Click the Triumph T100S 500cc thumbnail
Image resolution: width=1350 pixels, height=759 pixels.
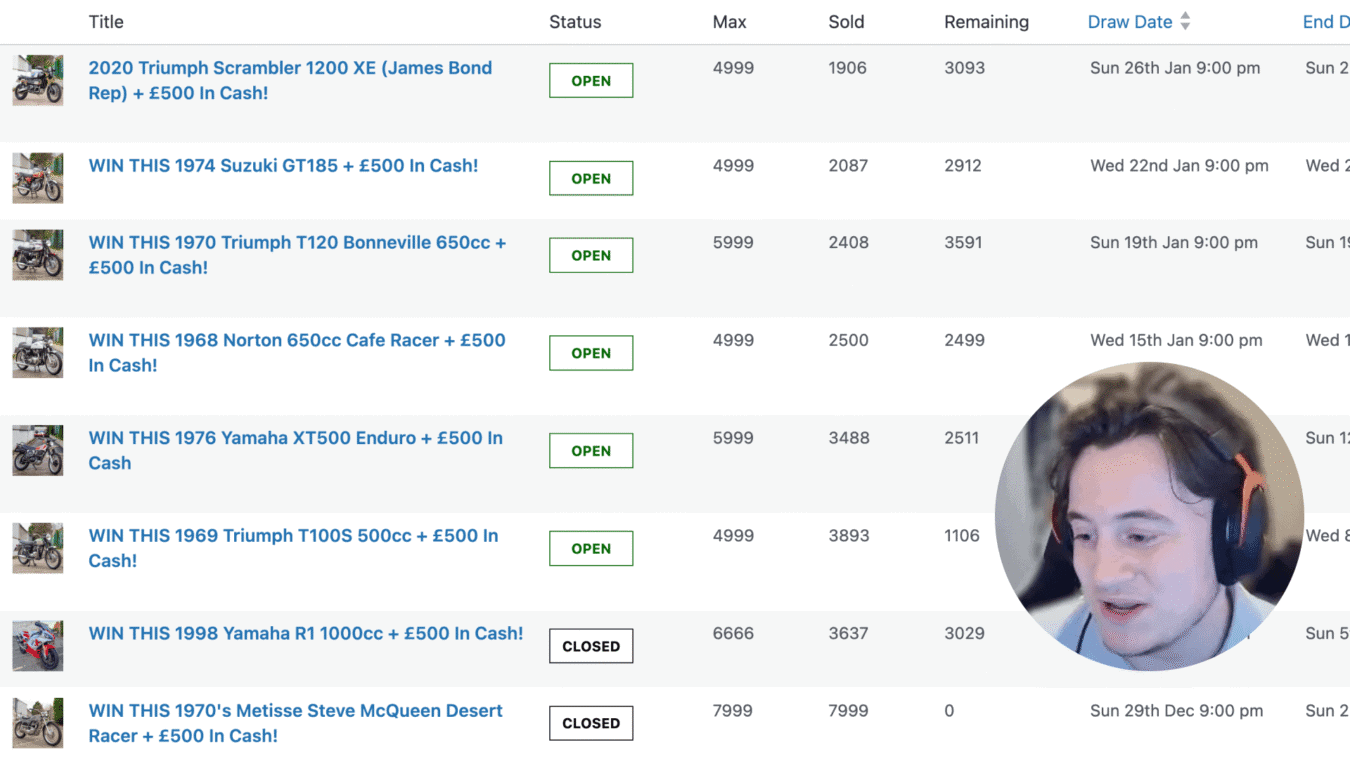click(x=38, y=548)
